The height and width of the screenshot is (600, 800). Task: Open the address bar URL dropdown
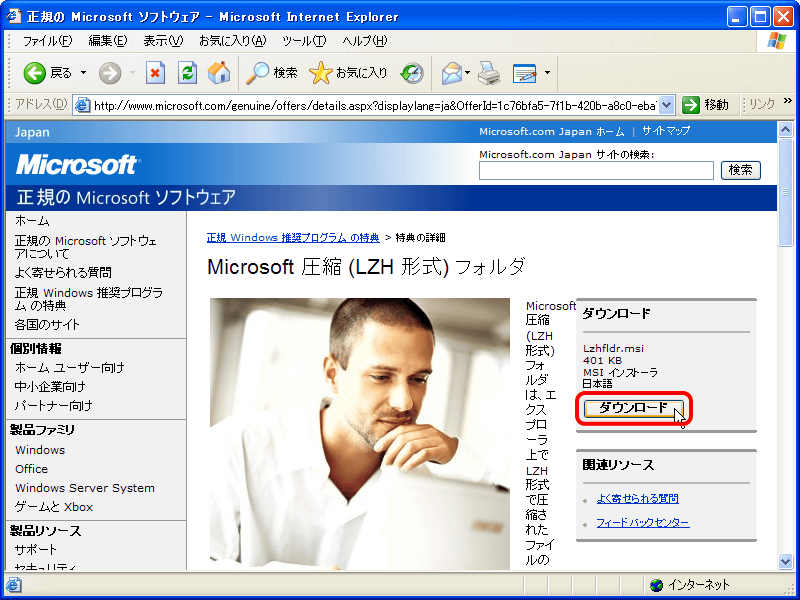point(666,105)
